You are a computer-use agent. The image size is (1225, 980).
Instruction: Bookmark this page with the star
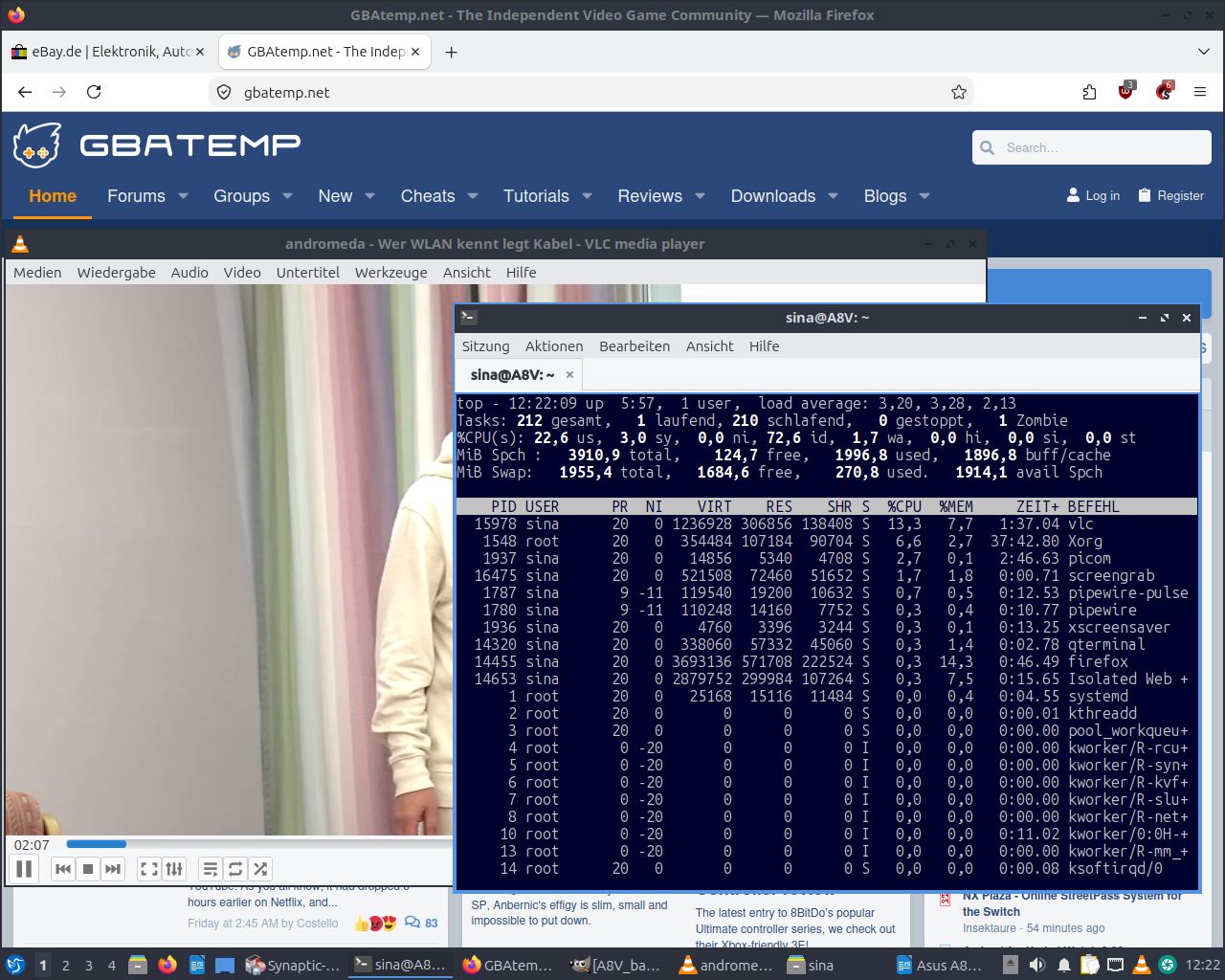point(959,92)
